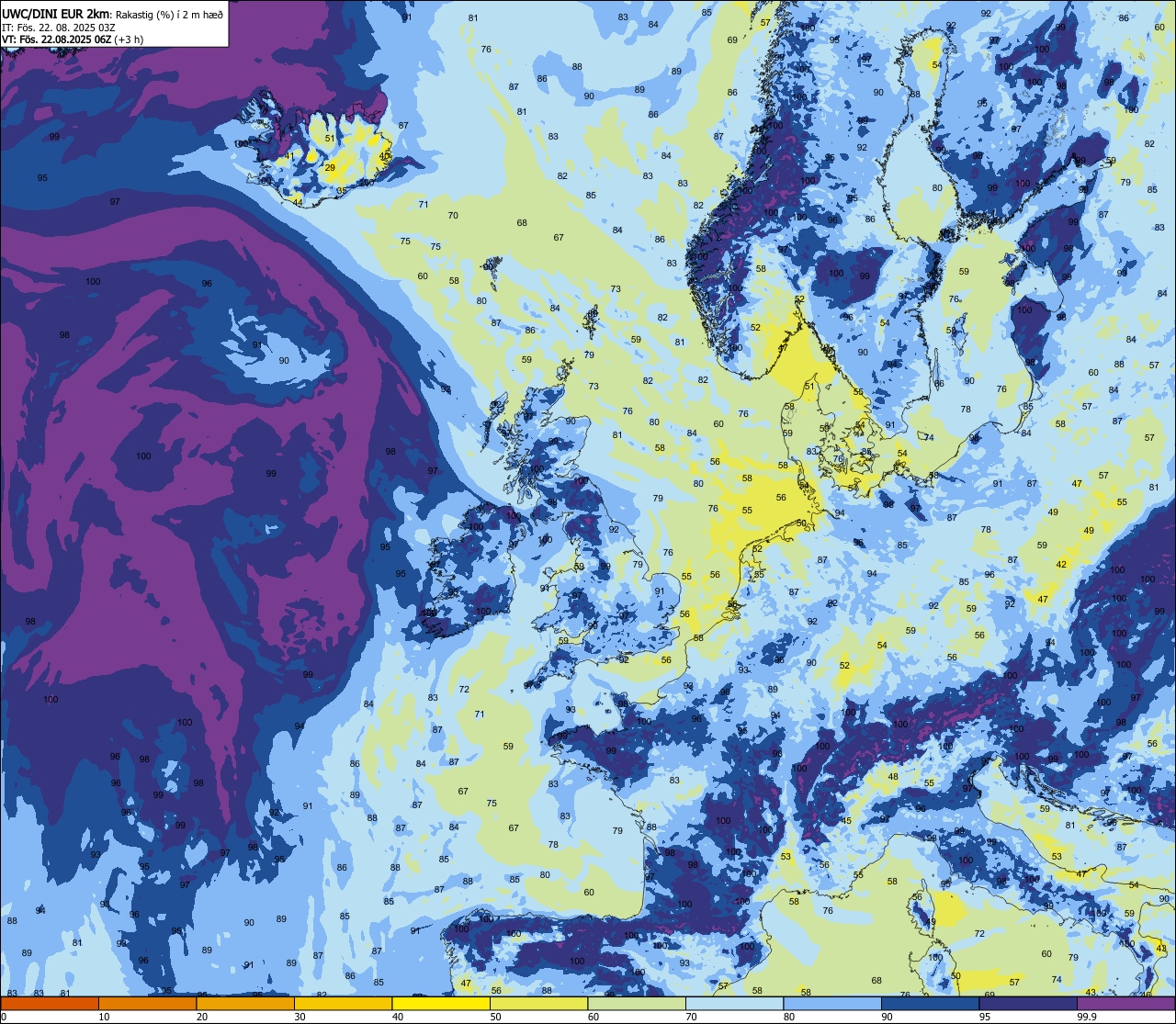Click the 'IT: Fös. 22. 08. 2025 03Z' line
This screenshot has height=1024, width=1176.
58,27
